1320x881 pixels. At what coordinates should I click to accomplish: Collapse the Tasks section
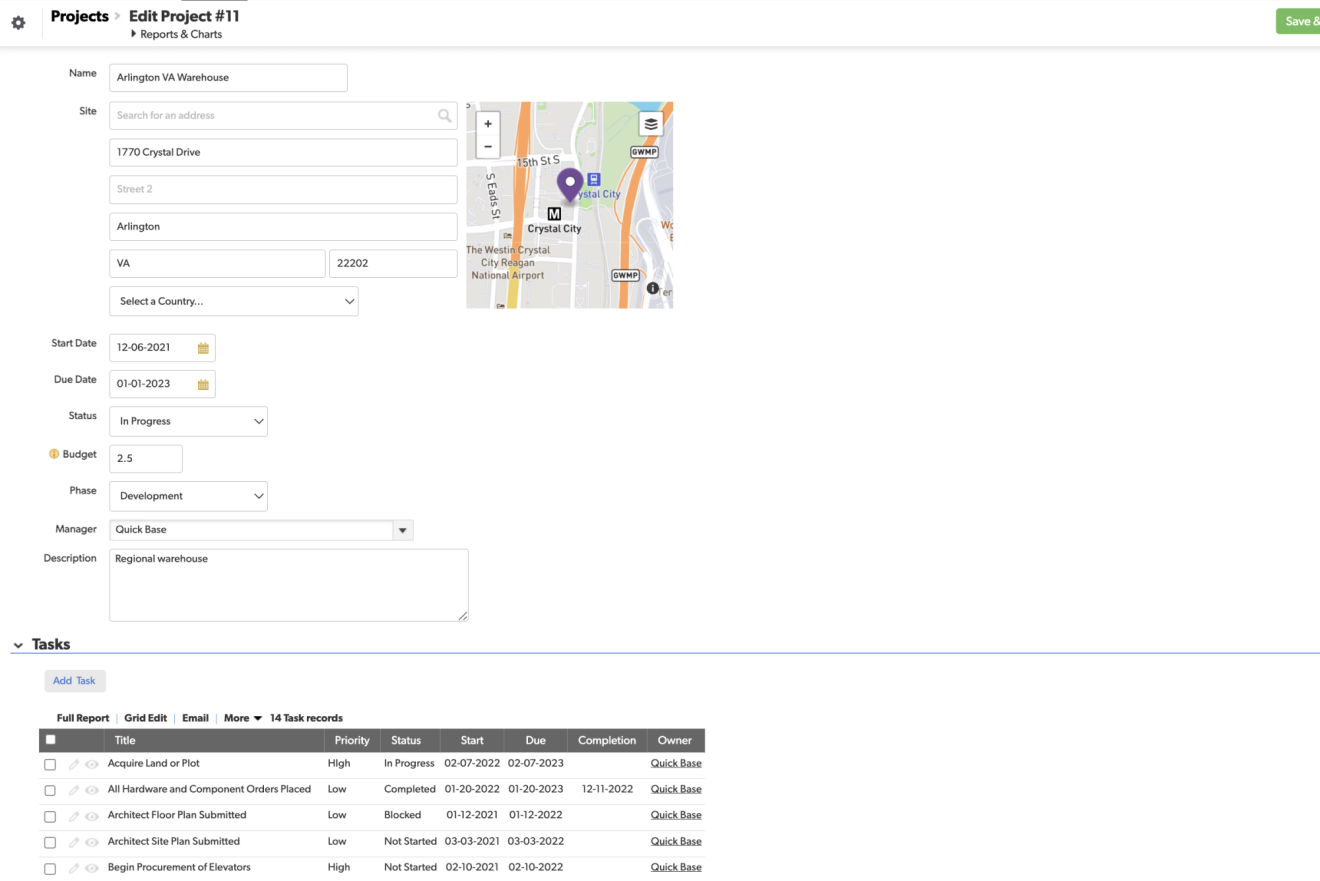coord(18,645)
